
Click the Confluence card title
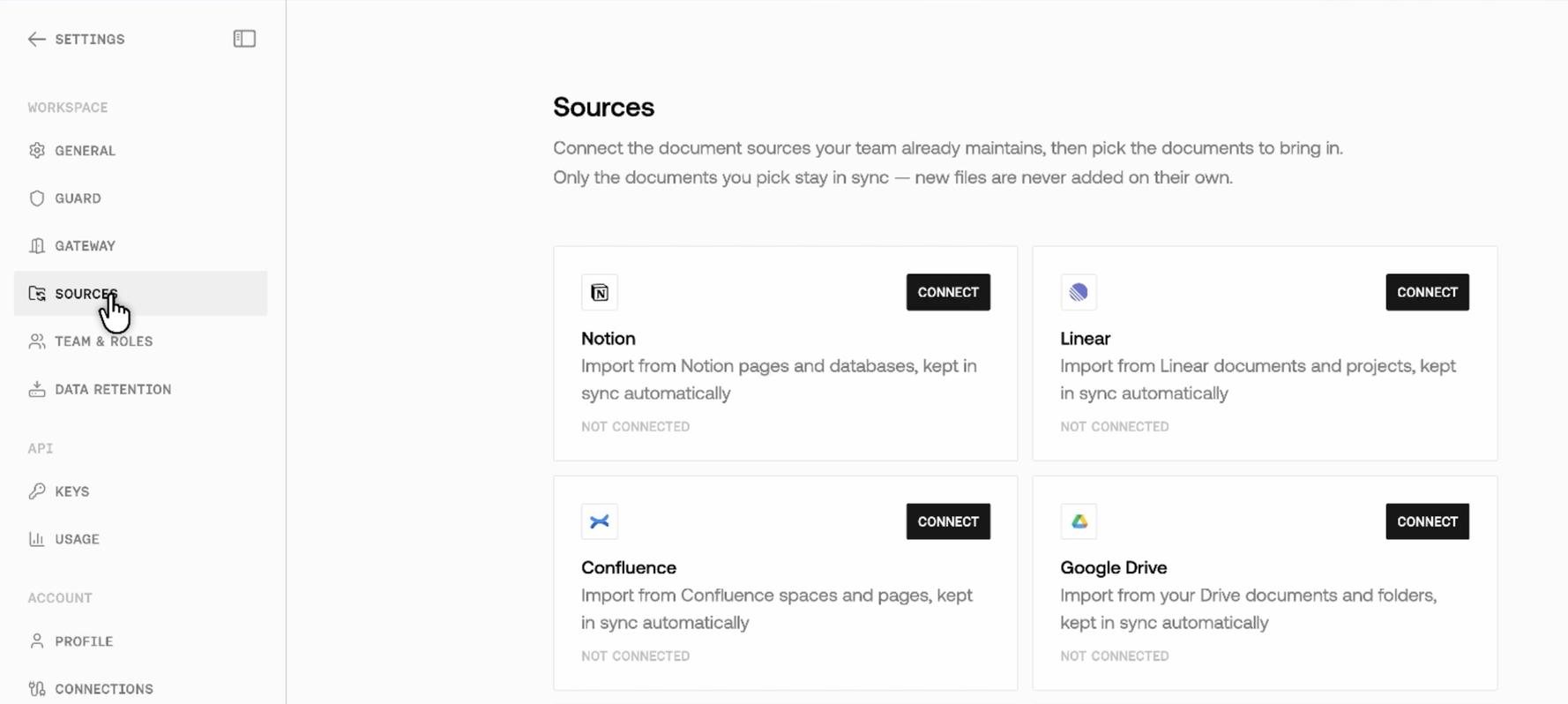pyautogui.click(x=629, y=567)
